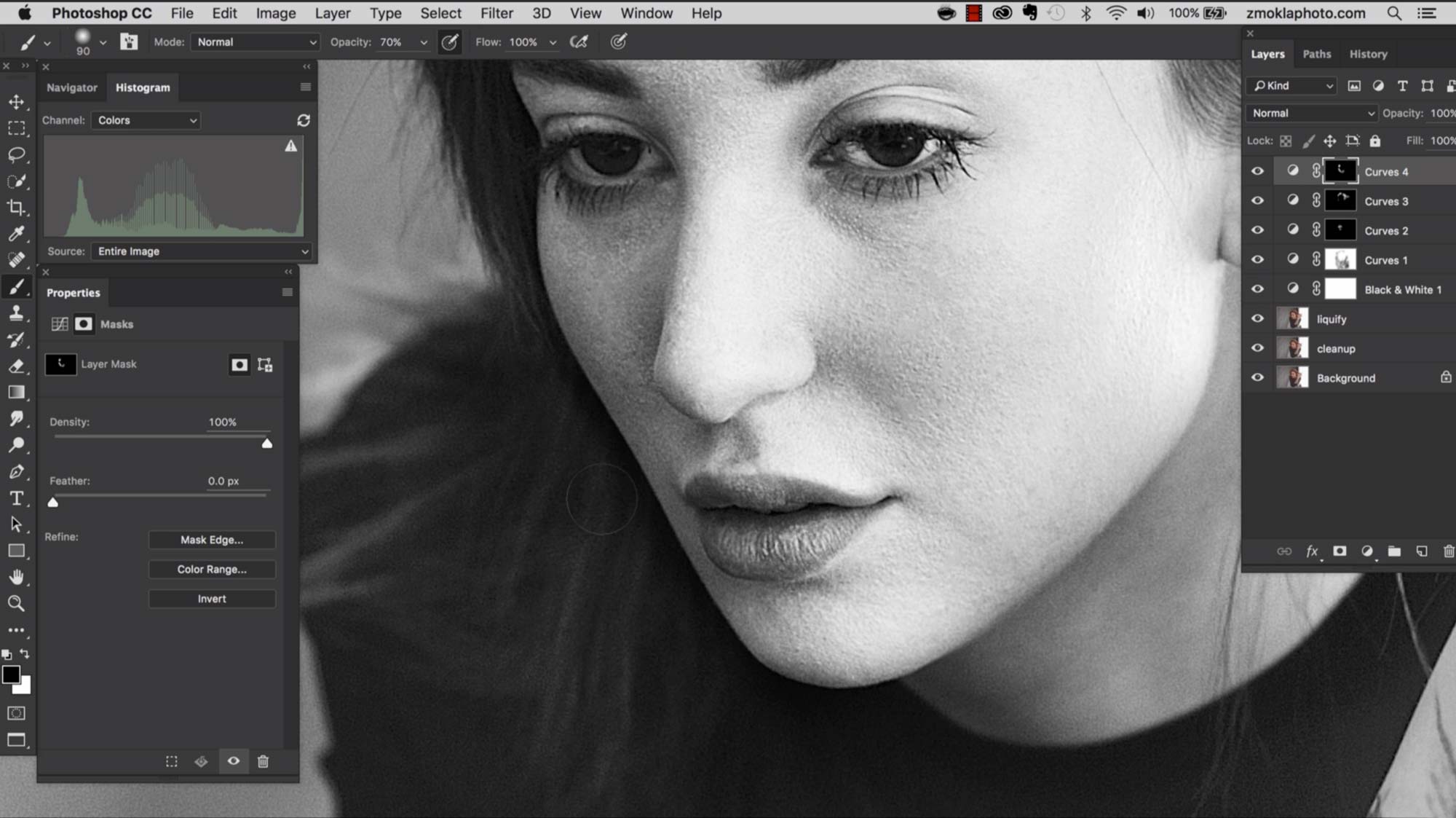The image size is (1456, 818).
Task: Open the Select menu
Action: click(440, 13)
